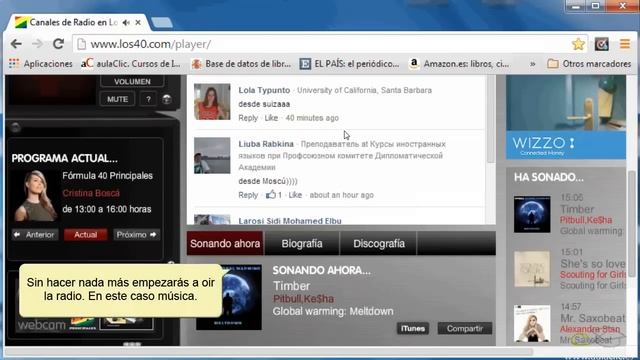Click '40 minutes ago' timestamp on Lola's comment

312,118
